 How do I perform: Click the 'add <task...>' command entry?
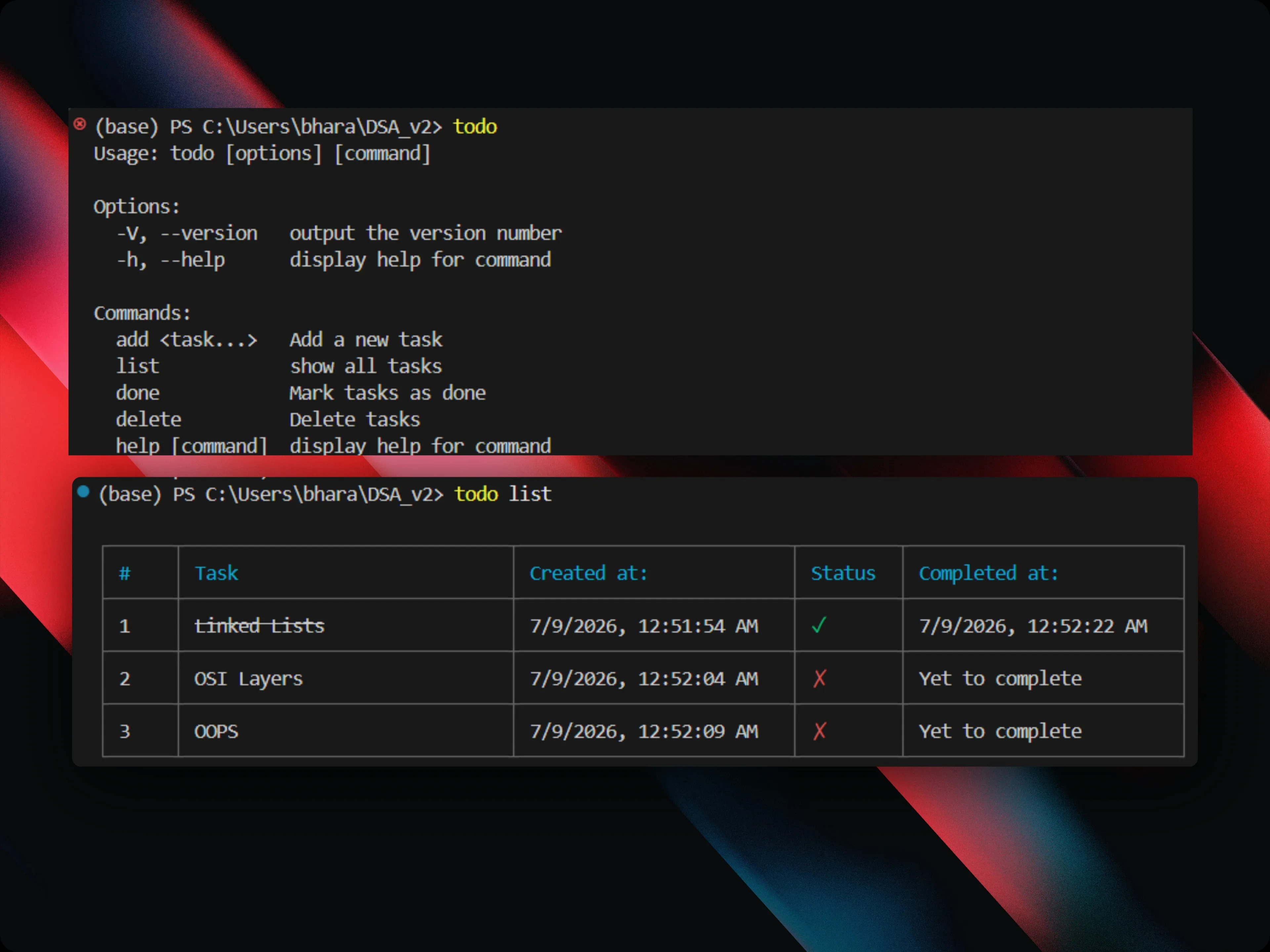(x=187, y=340)
